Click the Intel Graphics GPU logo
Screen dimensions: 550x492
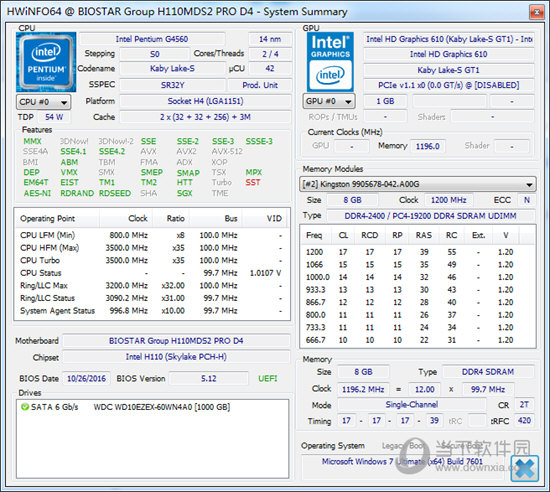(330, 62)
